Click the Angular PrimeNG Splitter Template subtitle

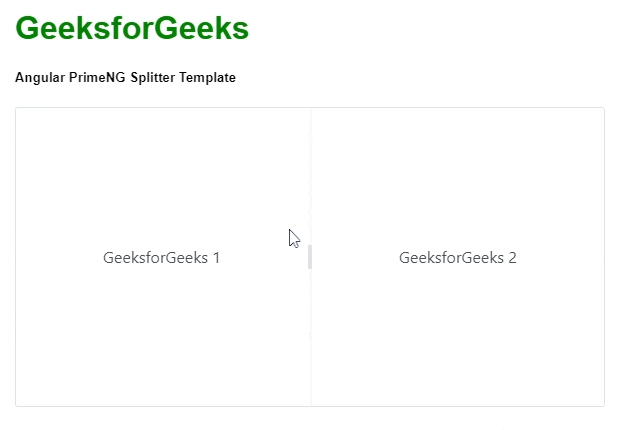125,78
